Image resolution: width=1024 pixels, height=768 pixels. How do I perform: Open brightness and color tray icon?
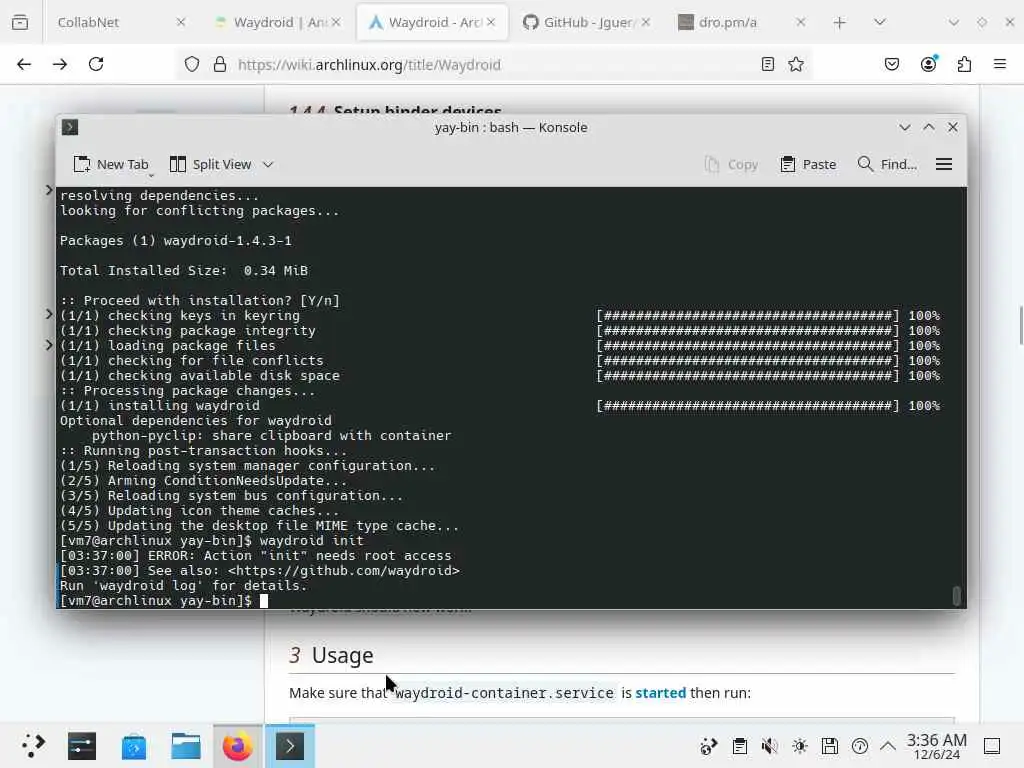point(799,746)
